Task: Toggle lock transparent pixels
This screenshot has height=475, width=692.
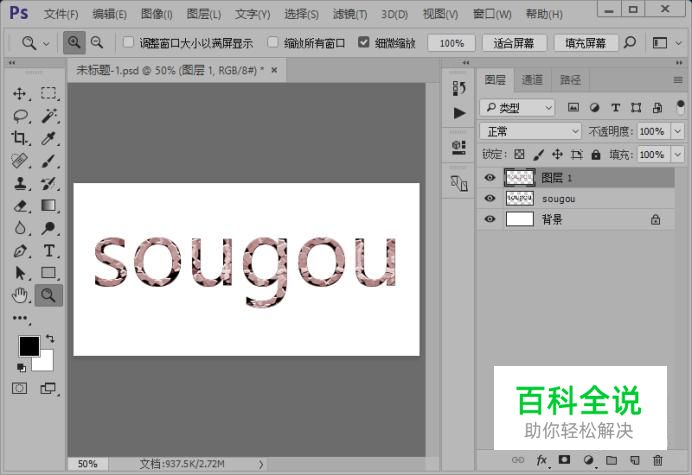Action: [x=519, y=154]
